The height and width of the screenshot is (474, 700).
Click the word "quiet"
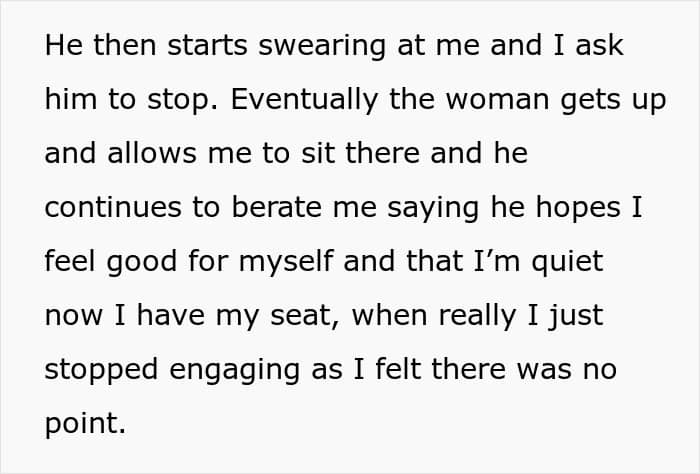pyautogui.click(x=567, y=262)
